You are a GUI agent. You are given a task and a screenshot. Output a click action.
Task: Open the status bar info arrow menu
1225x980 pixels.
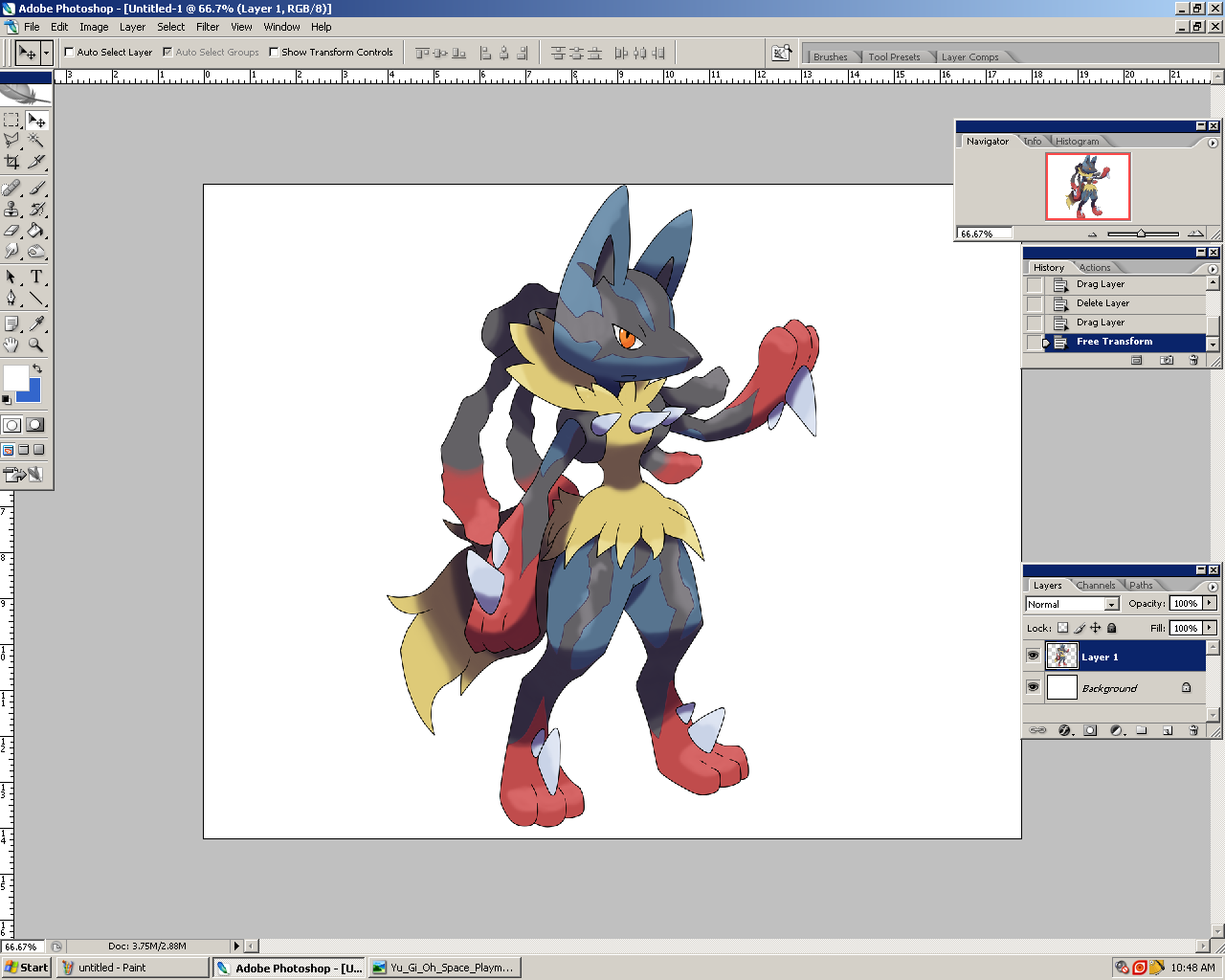tap(236, 946)
